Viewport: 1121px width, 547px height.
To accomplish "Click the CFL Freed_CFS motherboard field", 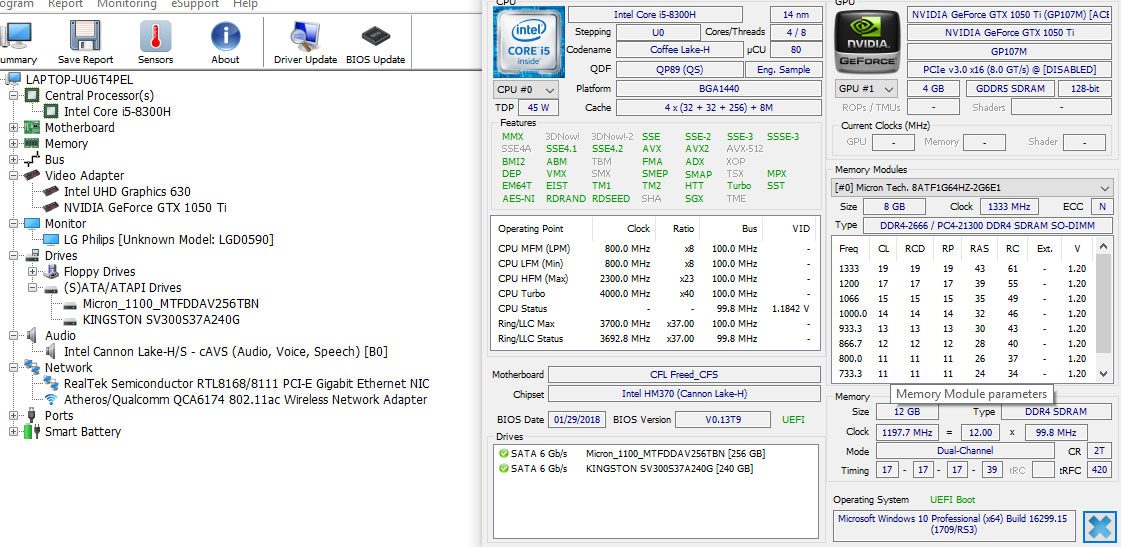I will pyautogui.click(x=684, y=375).
